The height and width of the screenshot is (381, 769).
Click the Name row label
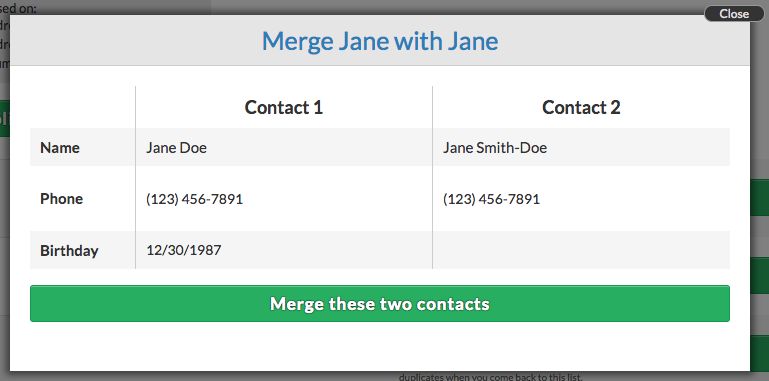(60, 148)
